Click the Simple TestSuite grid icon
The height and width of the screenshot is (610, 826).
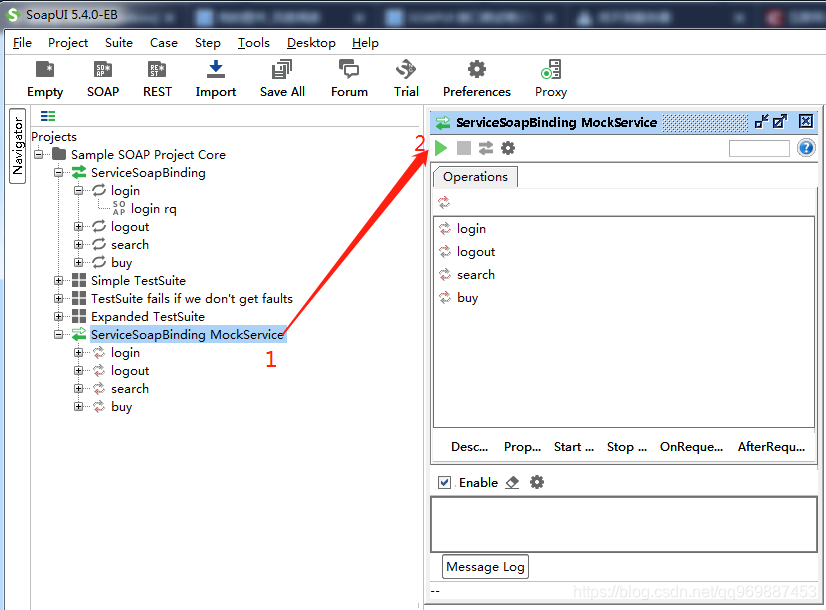[x=79, y=280]
